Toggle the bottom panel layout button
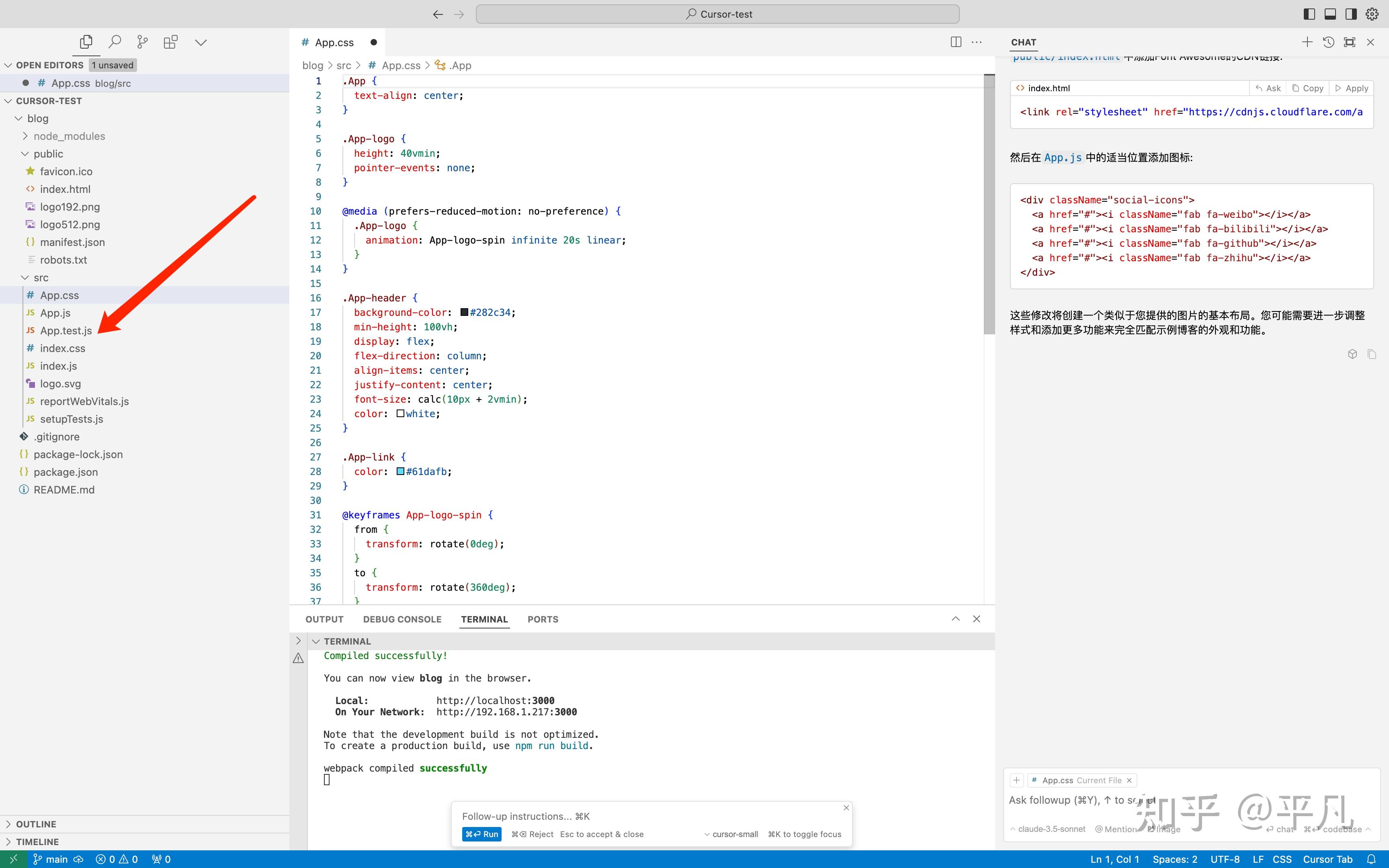This screenshot has height=868, width=1389. [1330, 14]
